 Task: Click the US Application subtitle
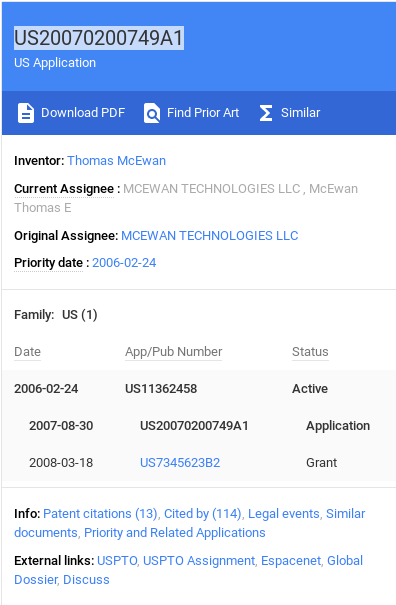55,63
